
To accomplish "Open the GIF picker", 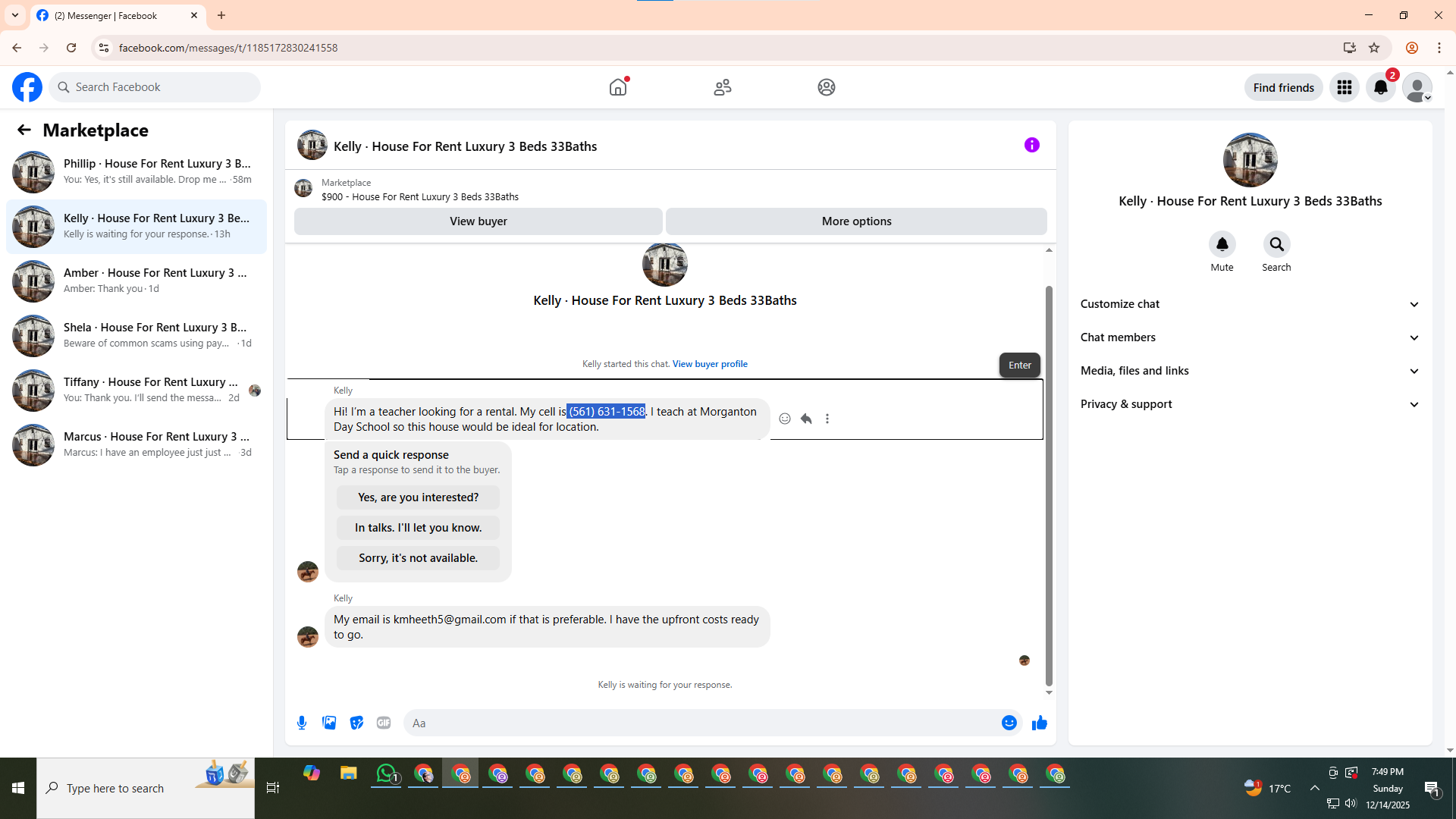I will click(x=384, y=723).
